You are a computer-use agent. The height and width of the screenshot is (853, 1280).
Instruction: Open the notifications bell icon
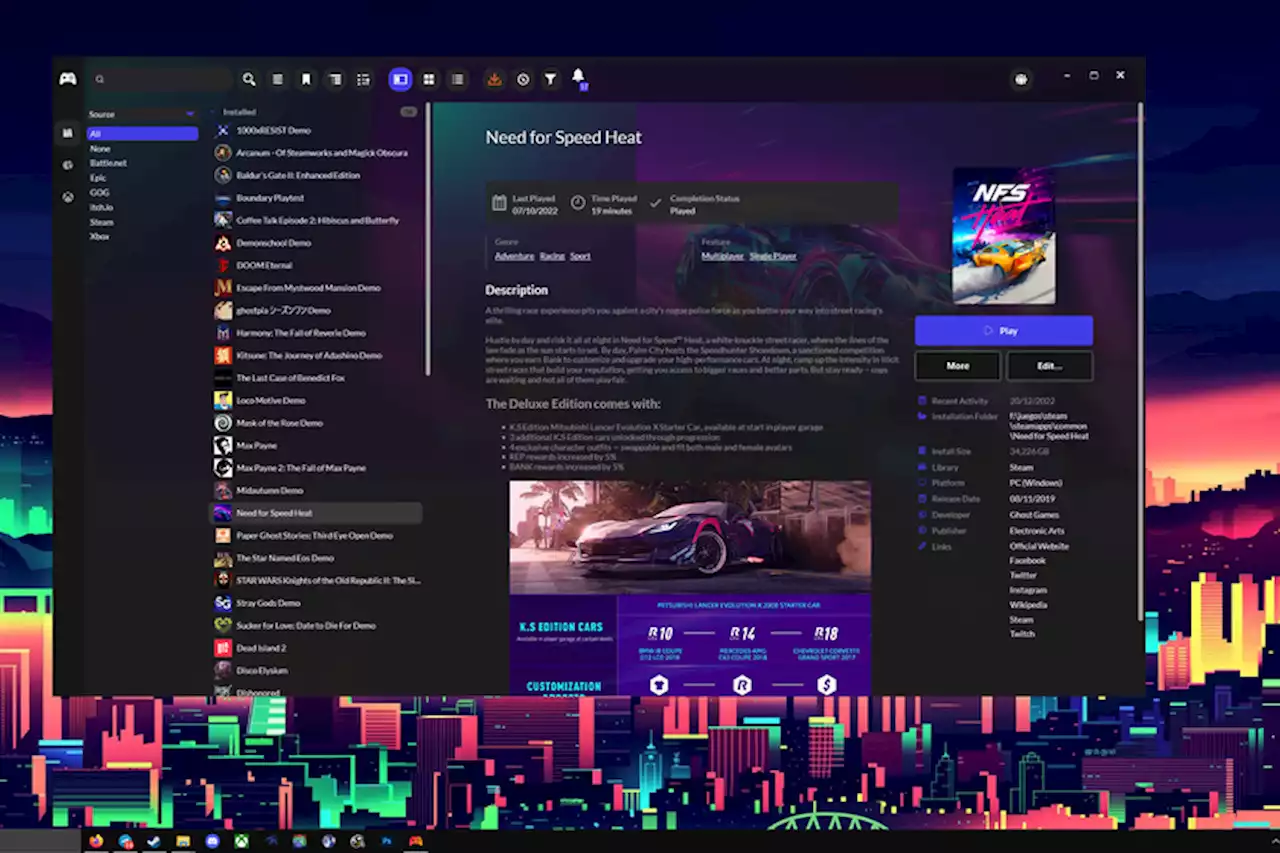tap(578, 77)
